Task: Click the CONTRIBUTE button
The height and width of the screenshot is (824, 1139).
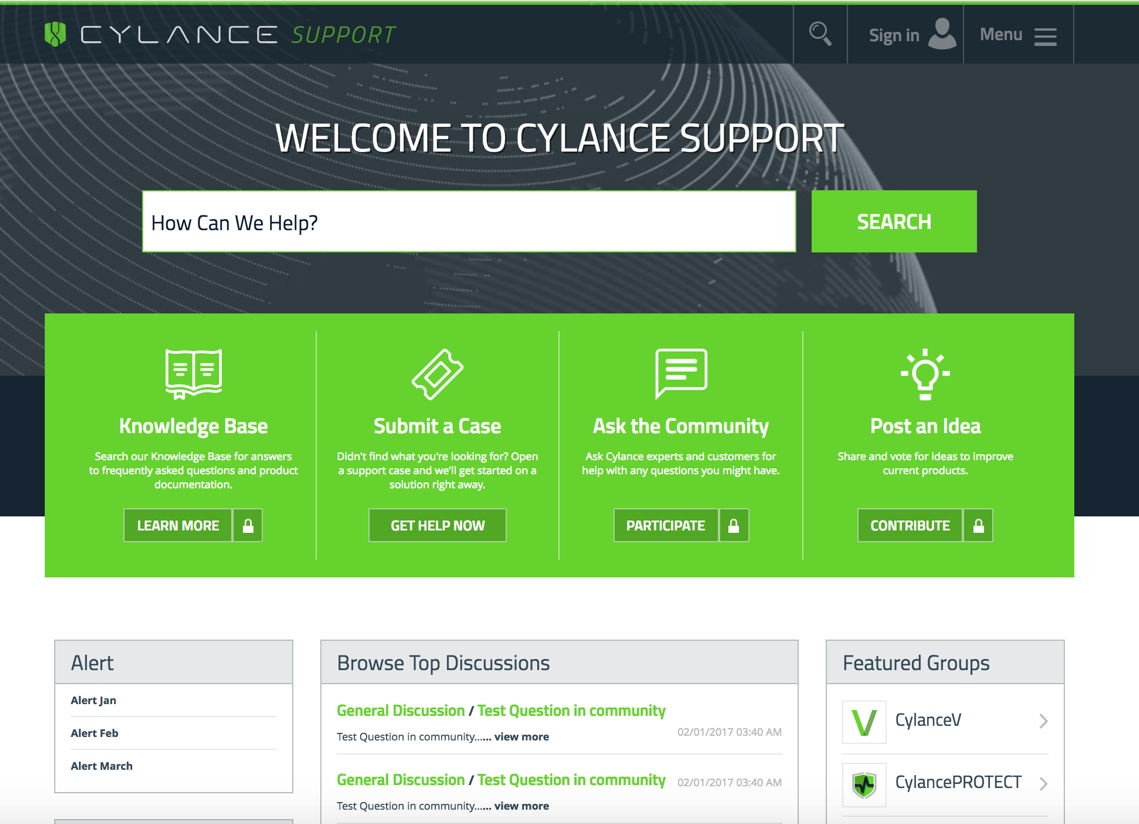Action: (909, 525)
